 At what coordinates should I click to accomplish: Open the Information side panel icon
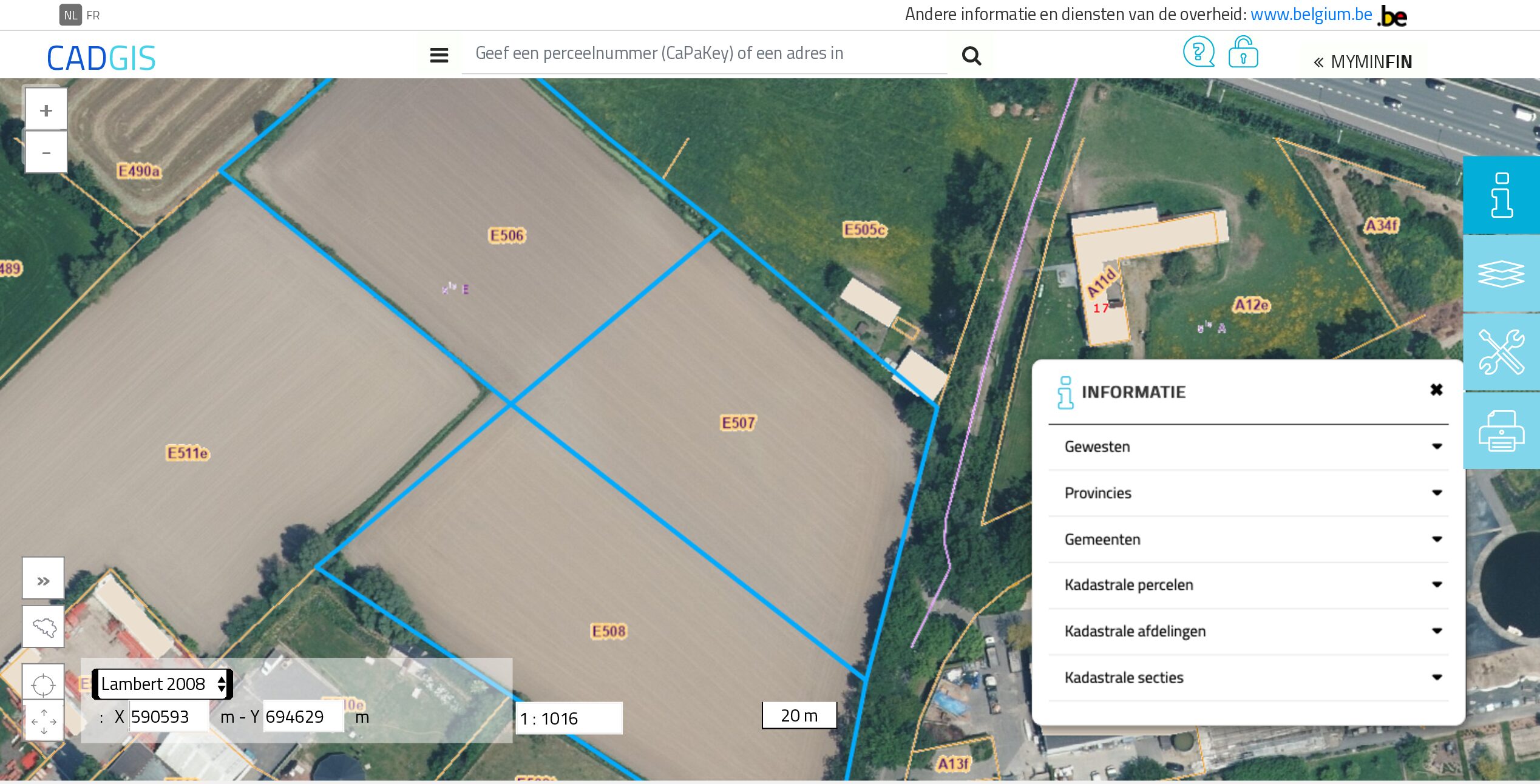(1501, 195)
